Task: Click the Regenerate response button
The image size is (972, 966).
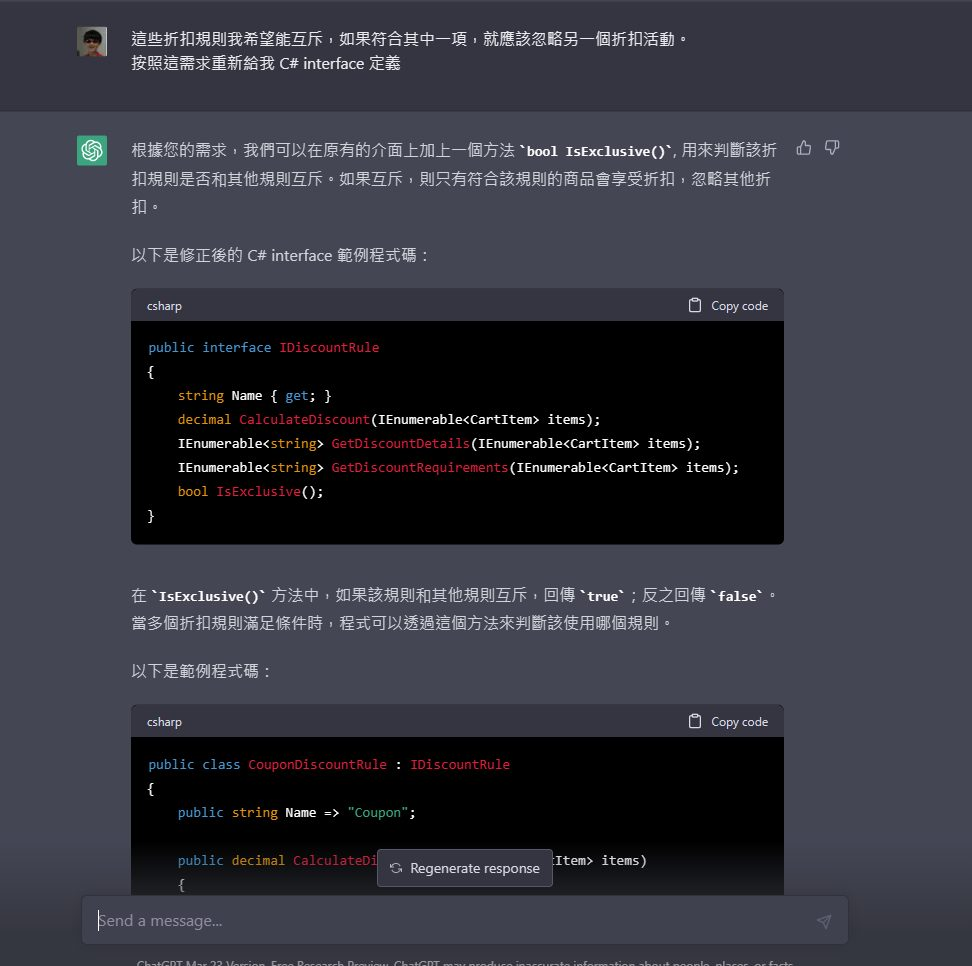Action: [x=464, y=868]
